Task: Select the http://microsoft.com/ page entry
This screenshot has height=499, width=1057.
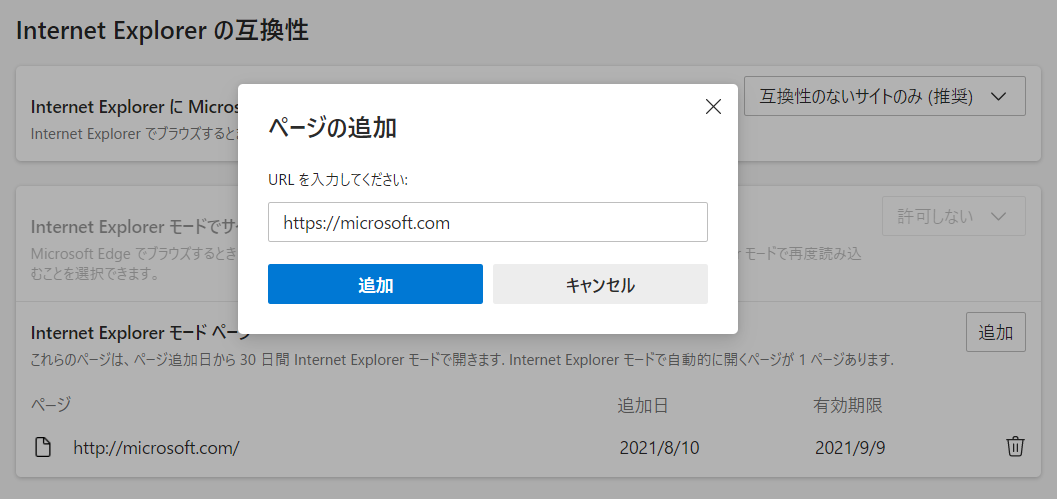Action: (x=156, y=448)
